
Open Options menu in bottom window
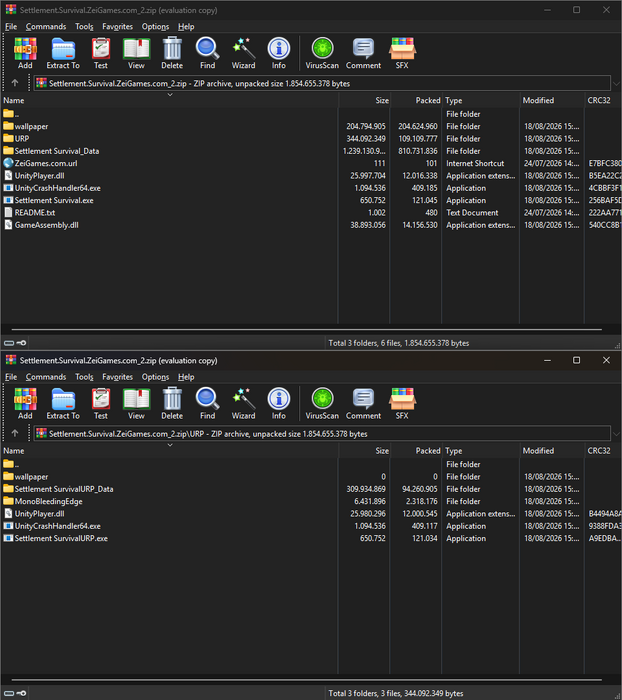tap(155, 377)
